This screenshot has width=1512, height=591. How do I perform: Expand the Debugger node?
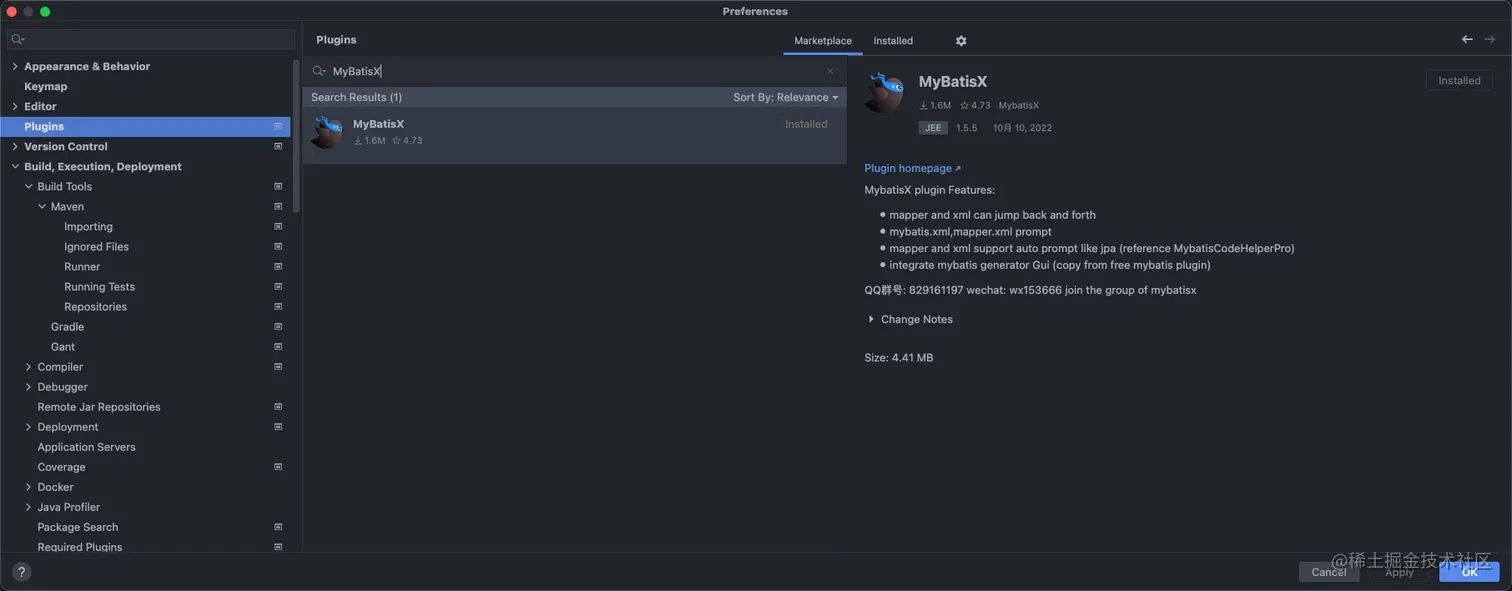point(28,386)
